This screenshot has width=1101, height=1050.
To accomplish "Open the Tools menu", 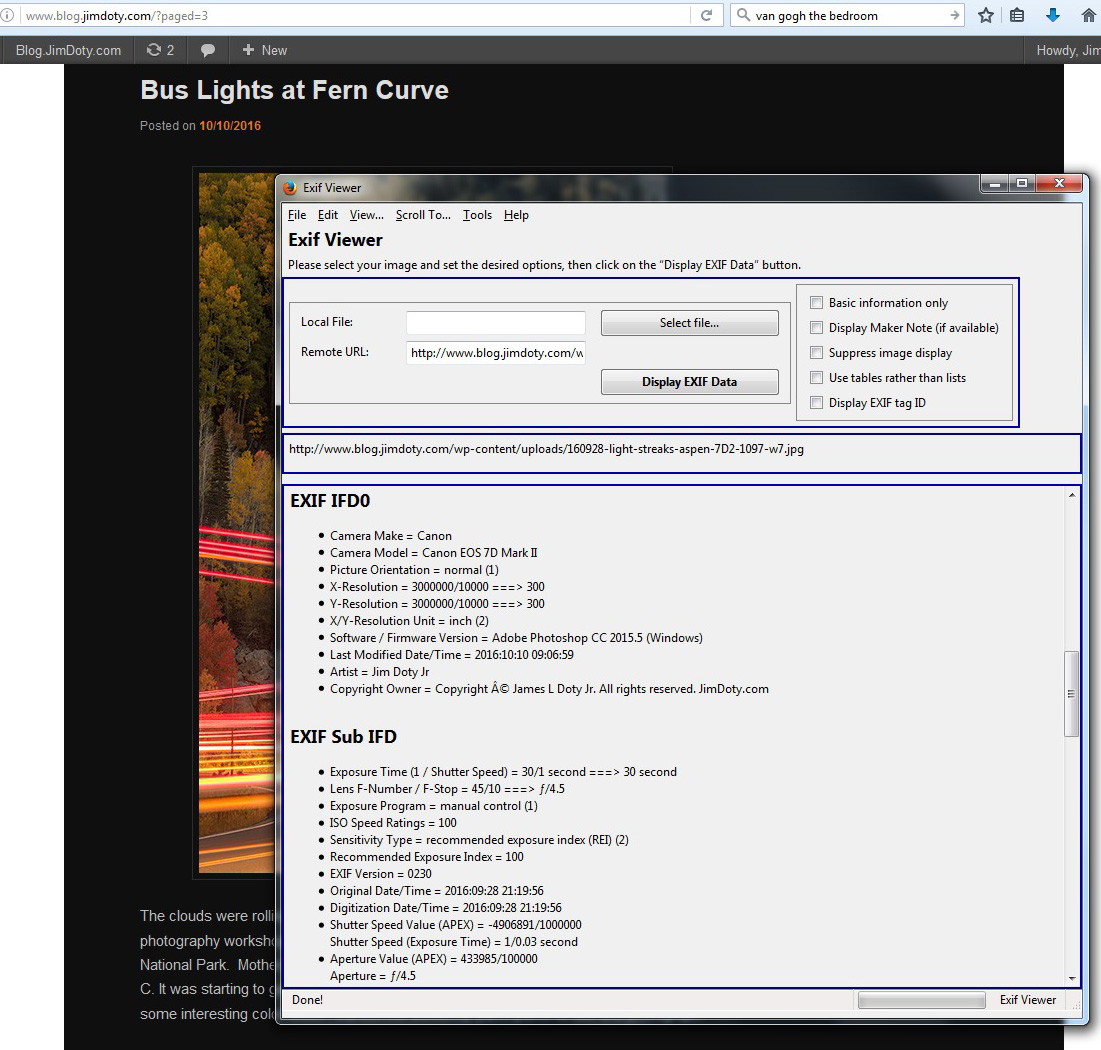I will pyautogui.click(x=477, y=215).
